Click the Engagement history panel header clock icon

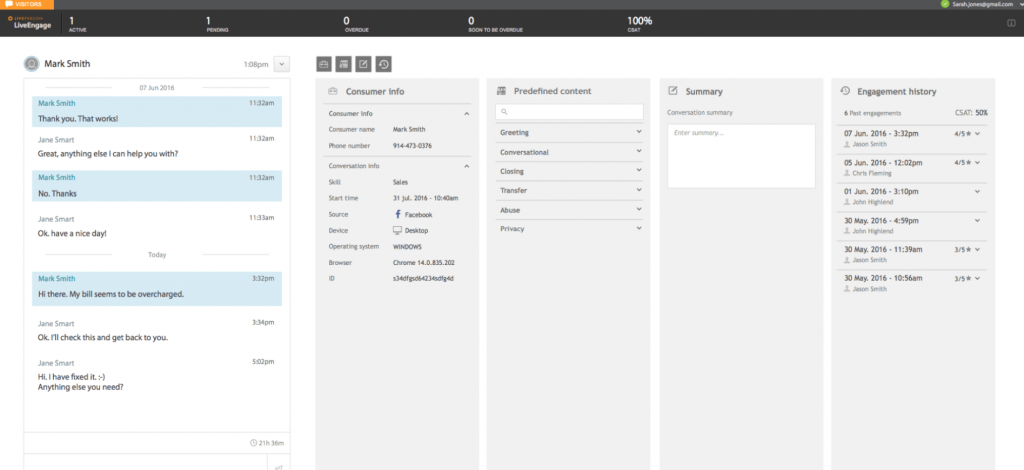point(844,91)
